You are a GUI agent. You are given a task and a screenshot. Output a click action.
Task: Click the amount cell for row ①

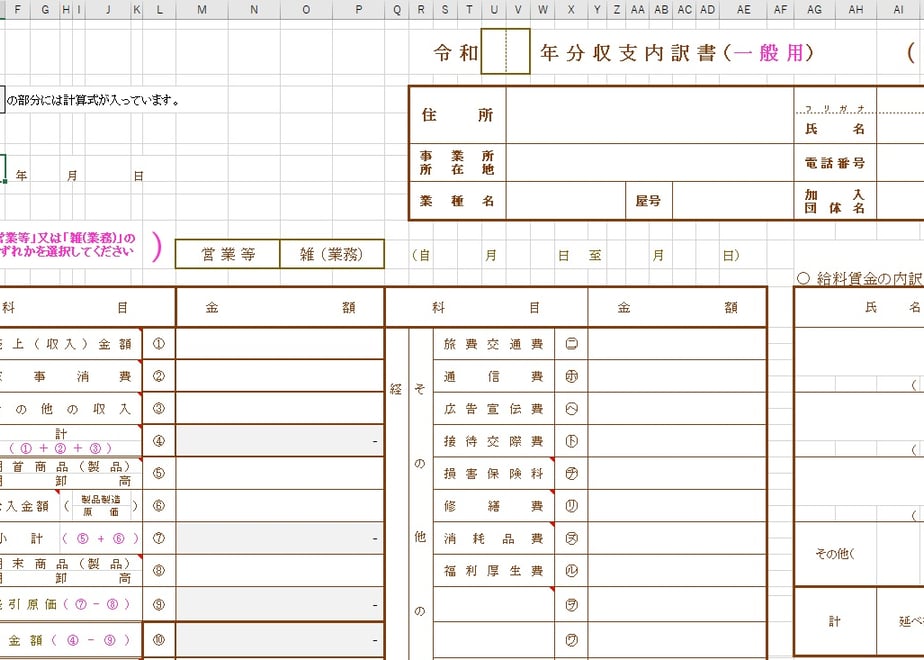280,344
